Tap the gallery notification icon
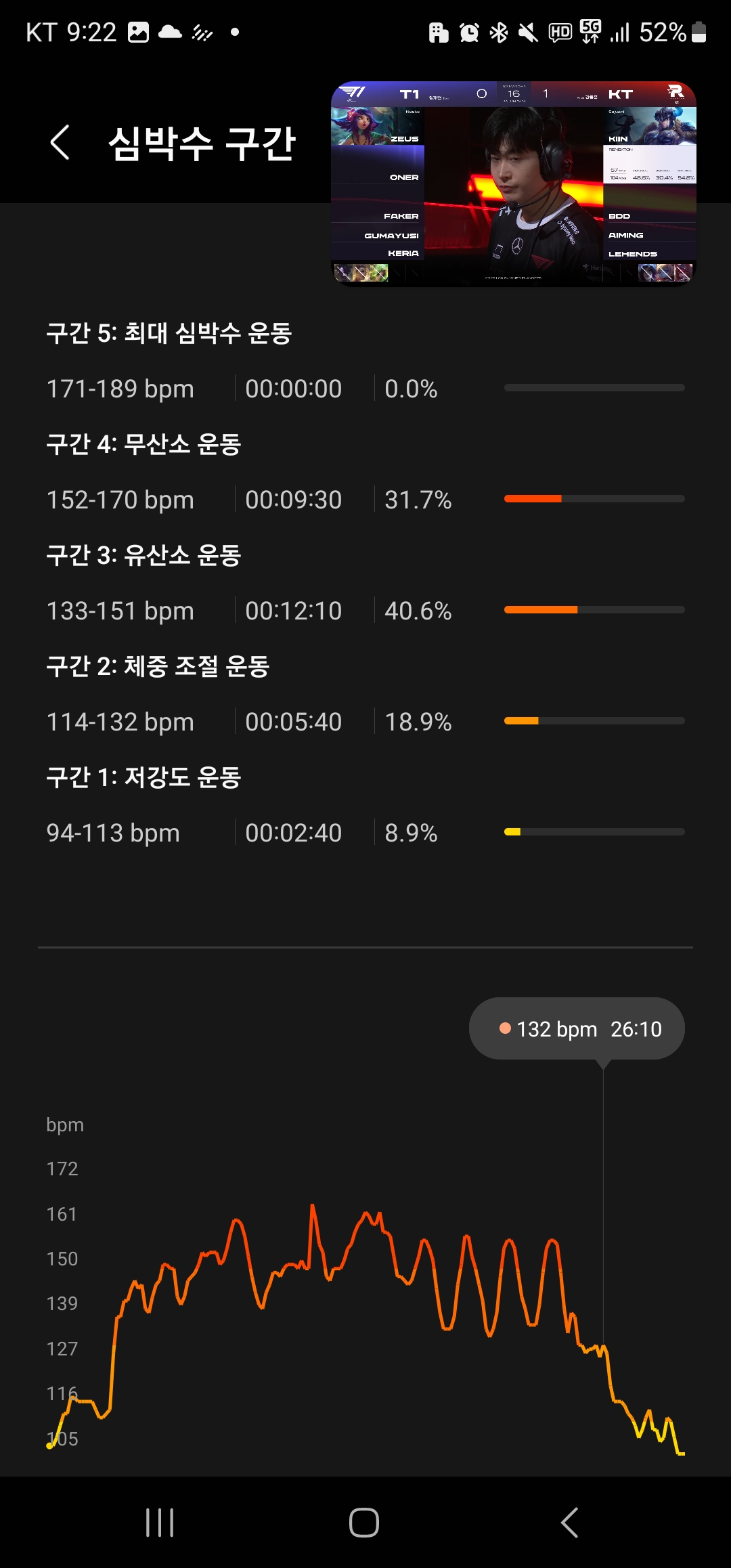Viewport: 731px width, 1568px height. 138,32
